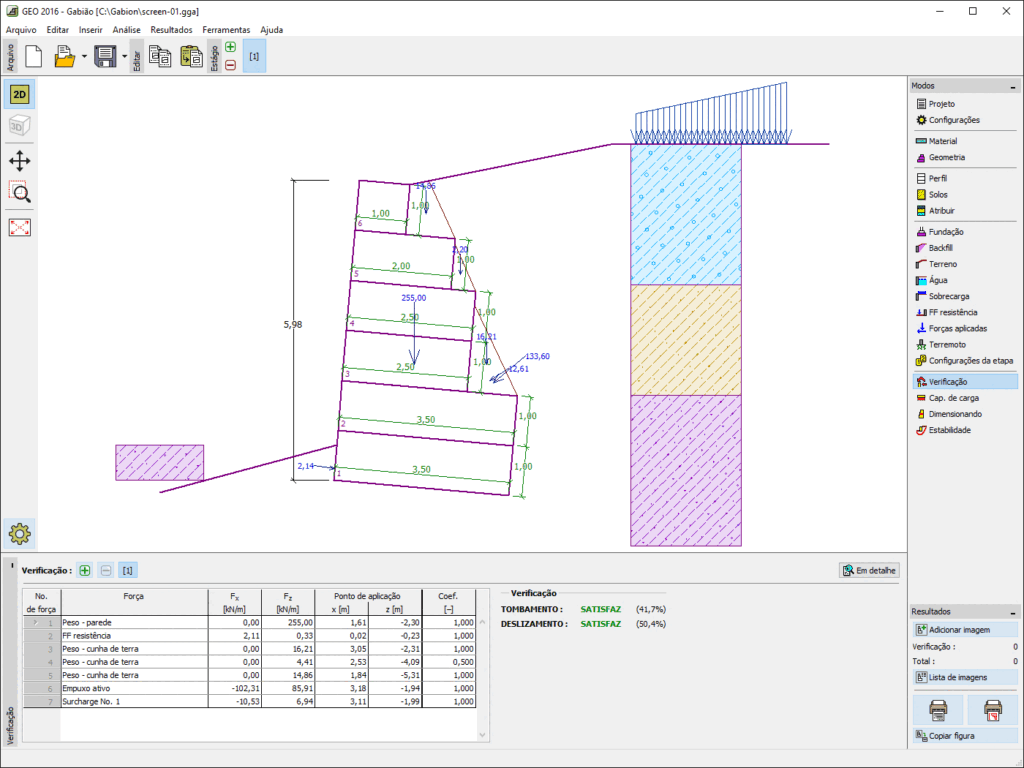This screenshot has width=1024, height=768.
Task: Click the fit drawing to window icon
Action: [20, 227]
